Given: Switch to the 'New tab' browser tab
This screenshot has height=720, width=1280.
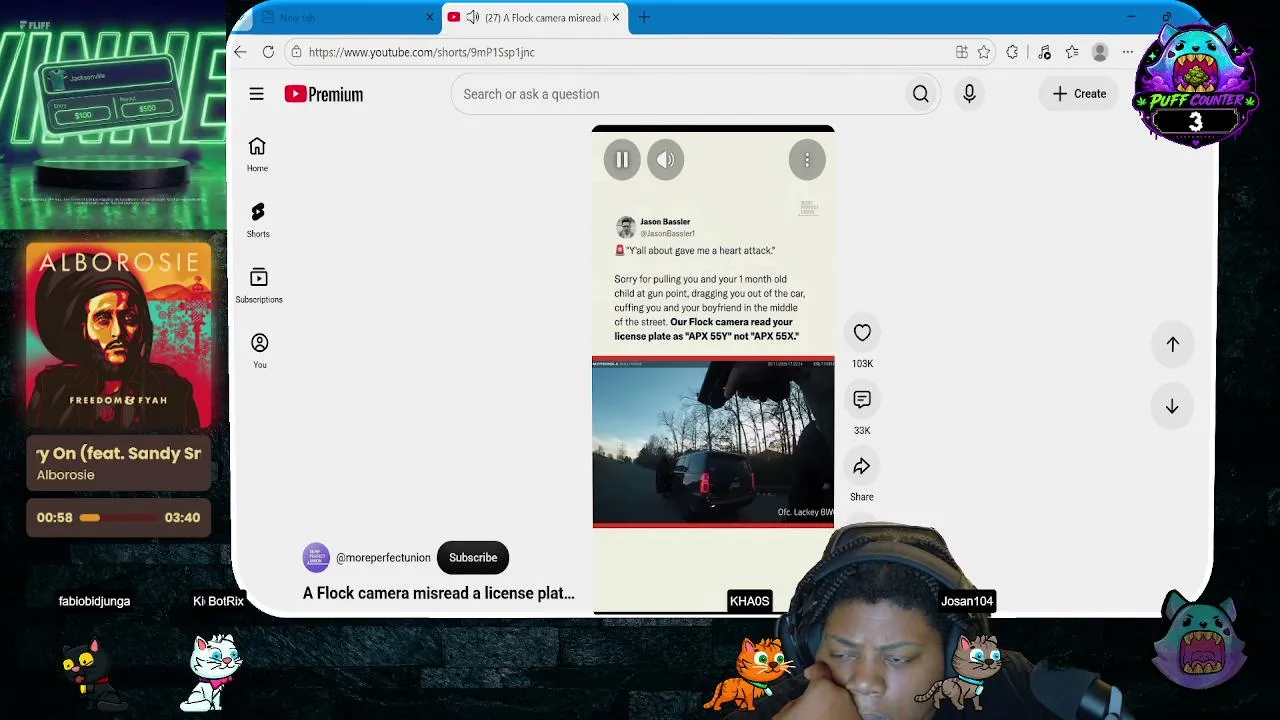Looking at the screenshot, I should [340, 17].
